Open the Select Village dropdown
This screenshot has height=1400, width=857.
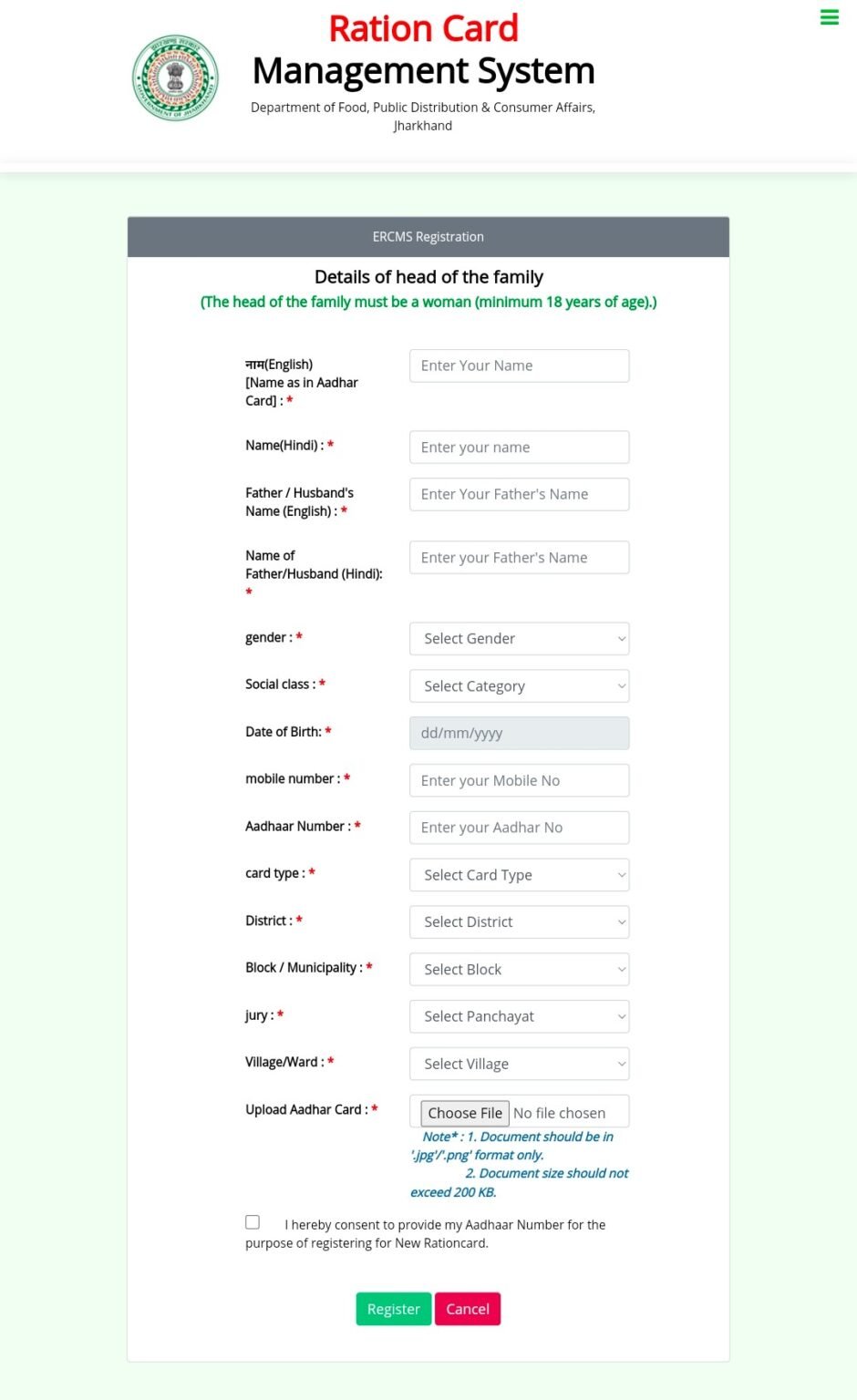coord(519,1064)
